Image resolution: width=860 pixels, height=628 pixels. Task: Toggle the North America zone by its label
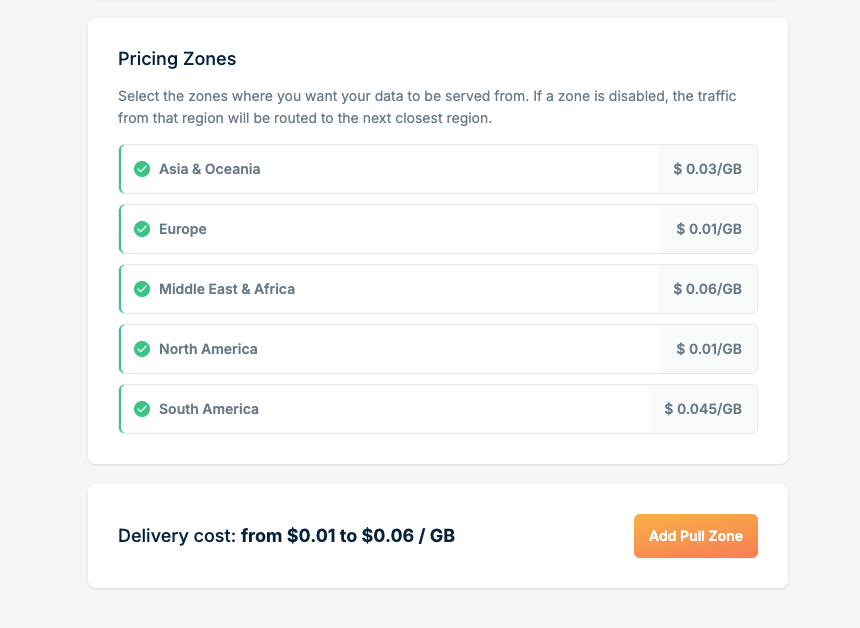(x=208, y=349)
